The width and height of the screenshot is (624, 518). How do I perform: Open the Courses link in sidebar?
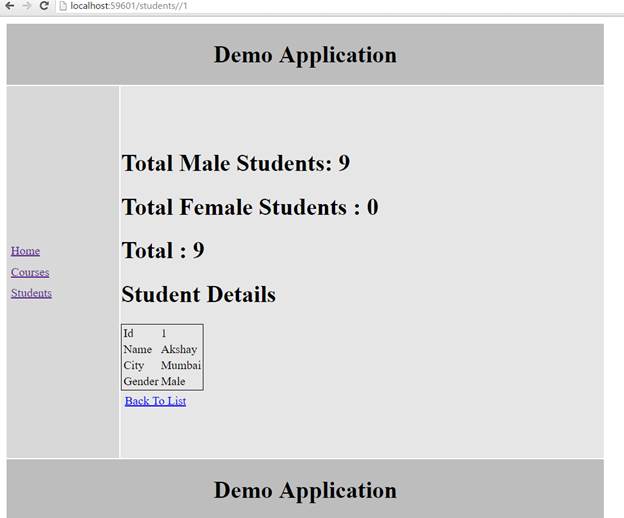(30, 272)
